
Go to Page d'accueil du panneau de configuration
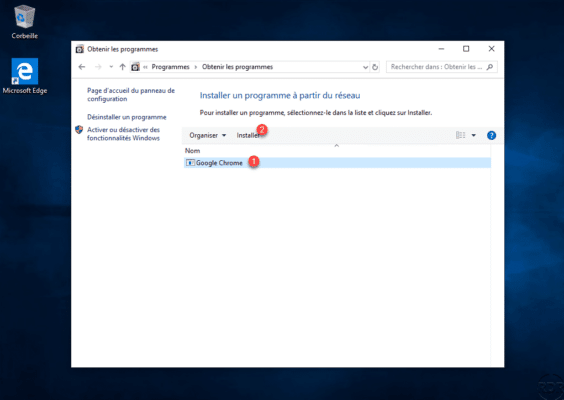point(131,95)
